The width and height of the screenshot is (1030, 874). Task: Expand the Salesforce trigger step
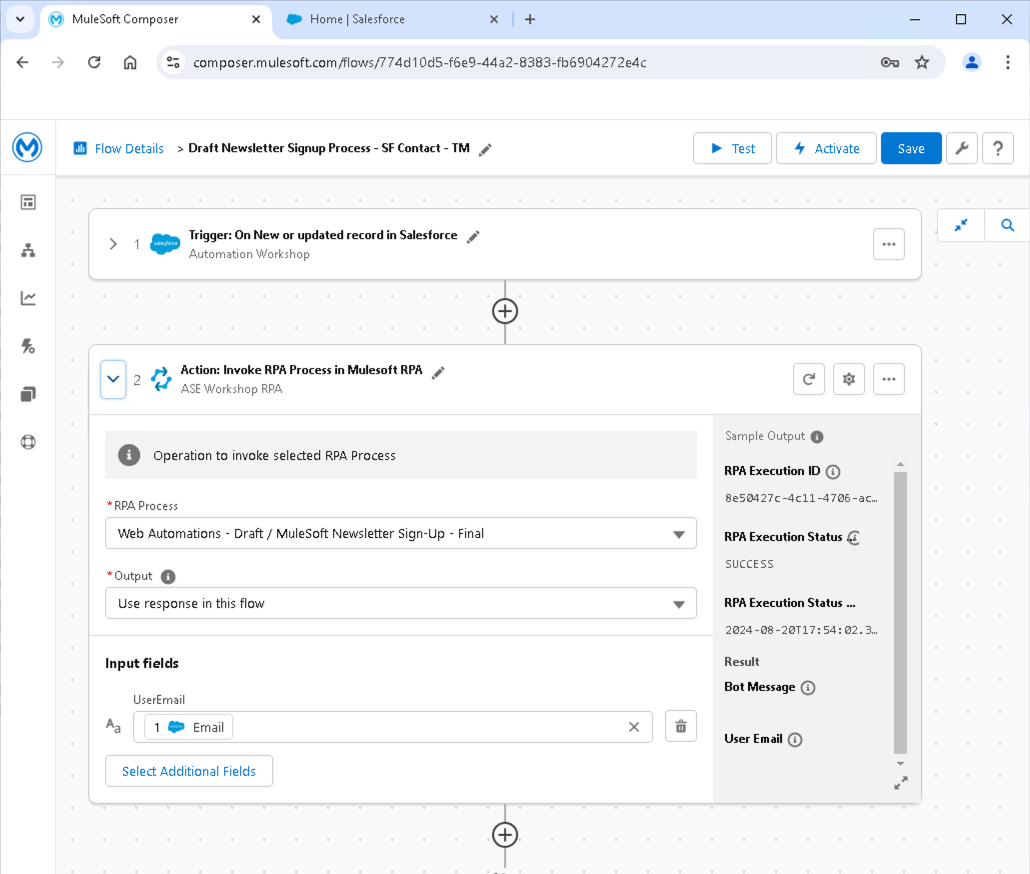[113, 244]
